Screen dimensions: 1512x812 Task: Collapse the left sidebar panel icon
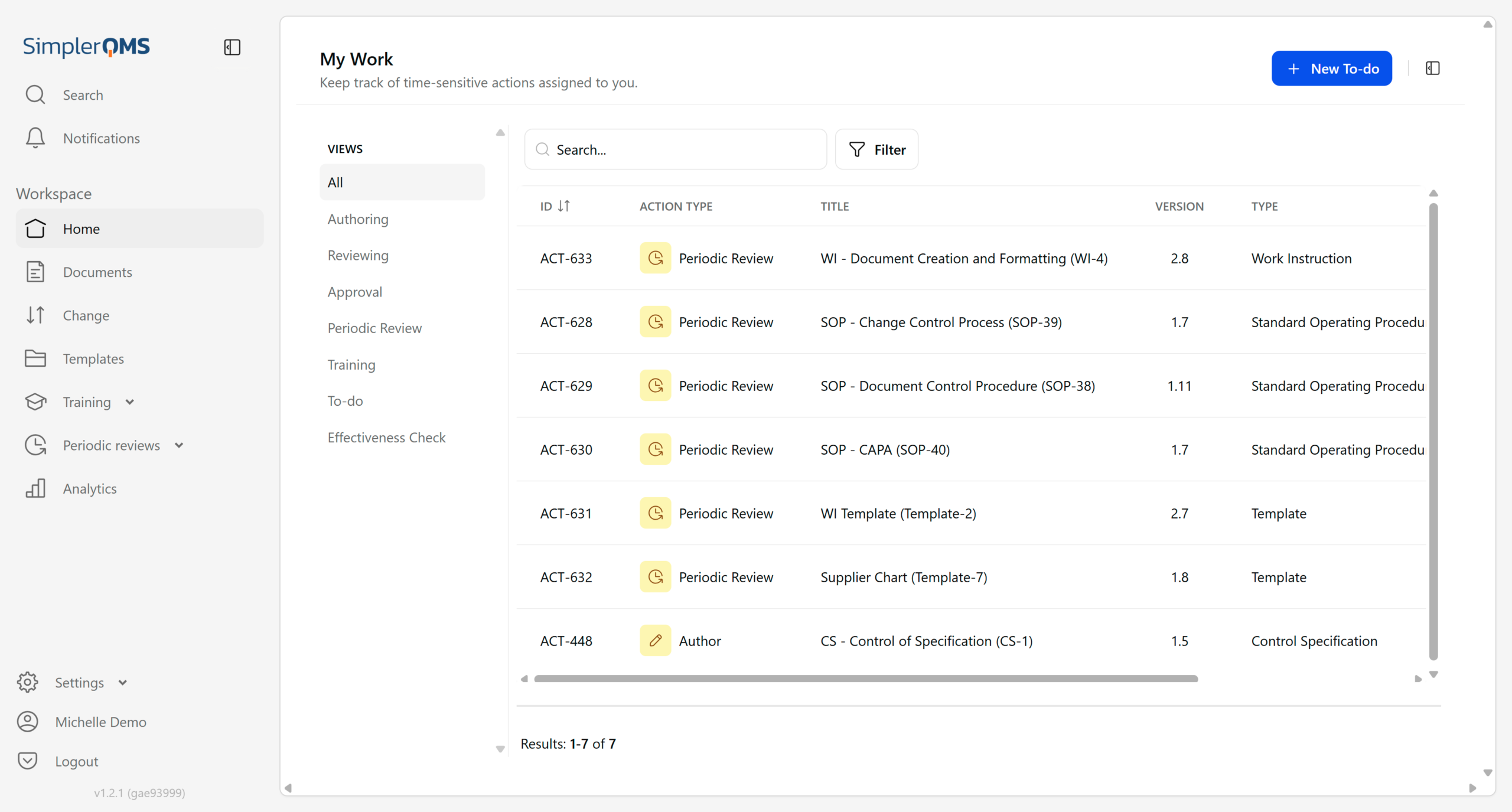pos(232,47)
